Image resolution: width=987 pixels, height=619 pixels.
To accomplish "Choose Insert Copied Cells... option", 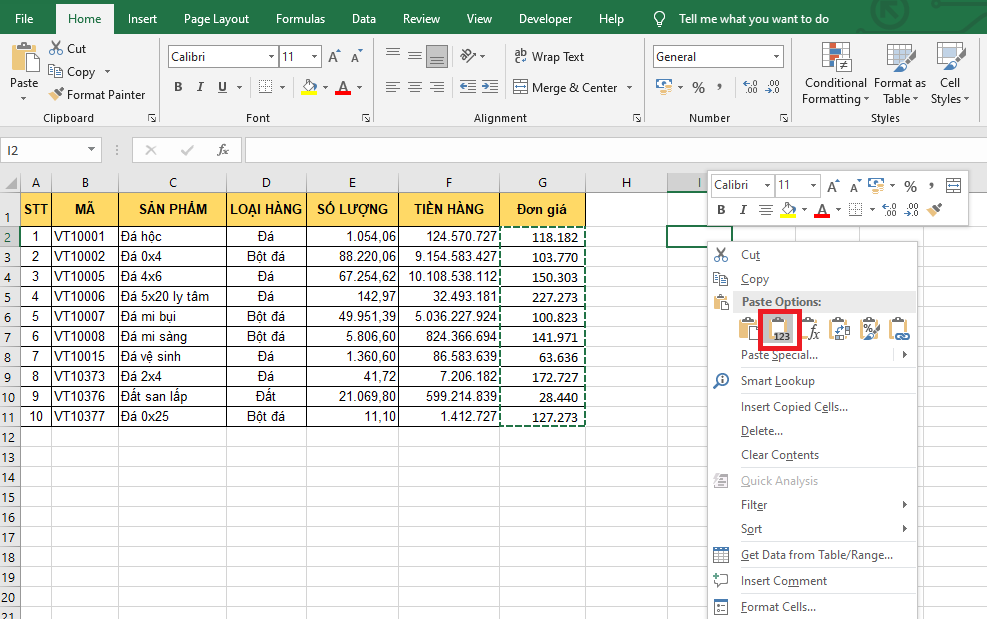I will point(794,407).
